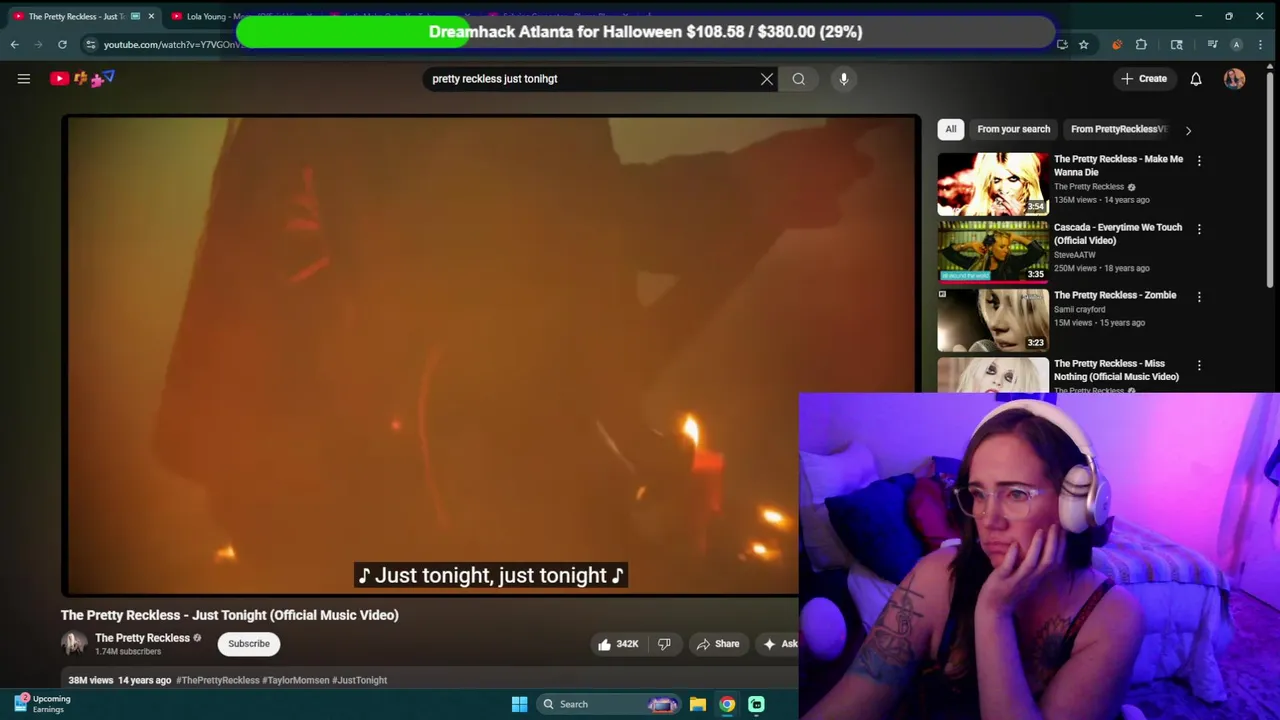Subscribe to The Pretty Reckless channel

point(249,644)
